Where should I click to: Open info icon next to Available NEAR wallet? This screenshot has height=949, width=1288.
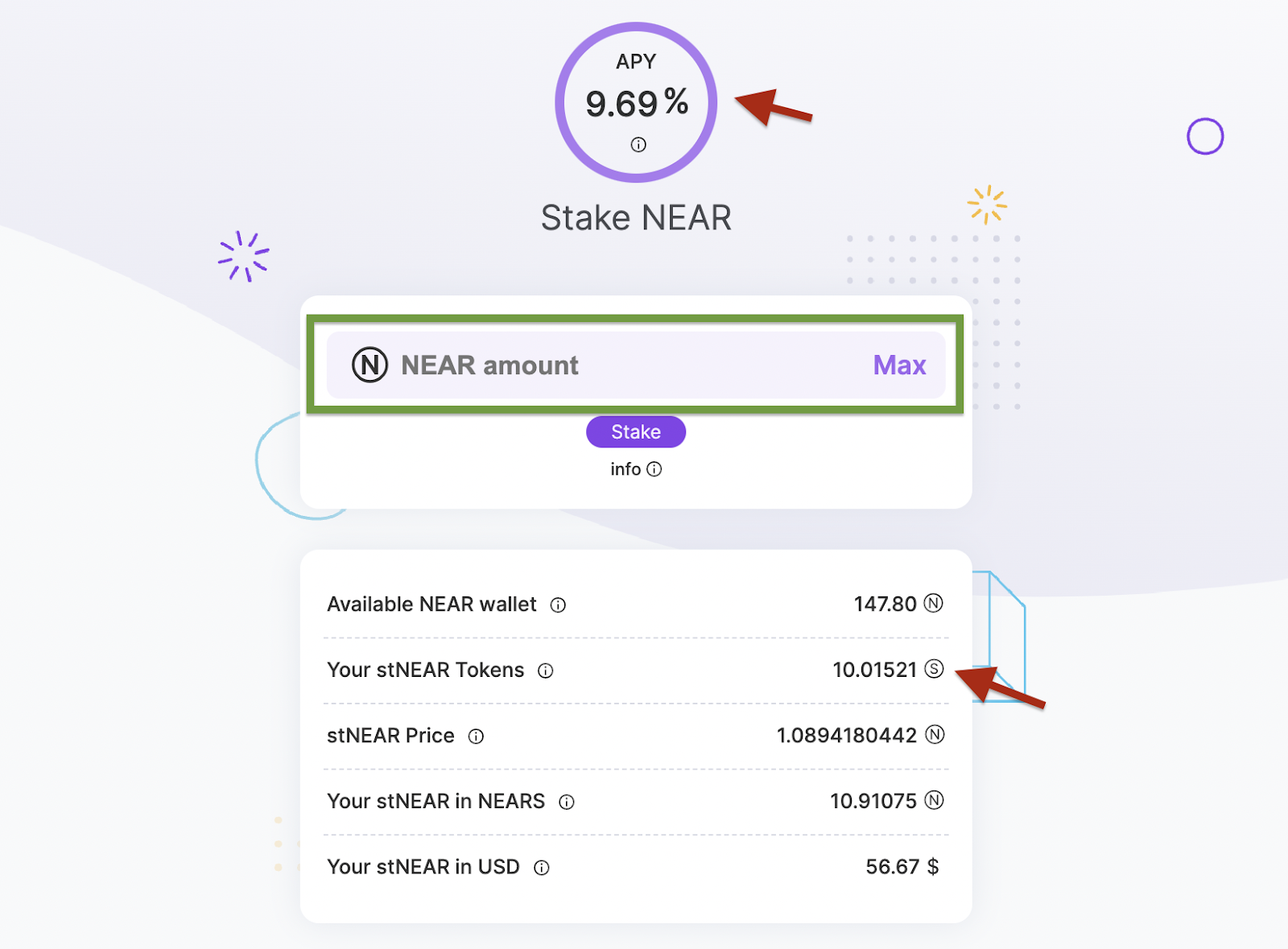click(558, 605)
